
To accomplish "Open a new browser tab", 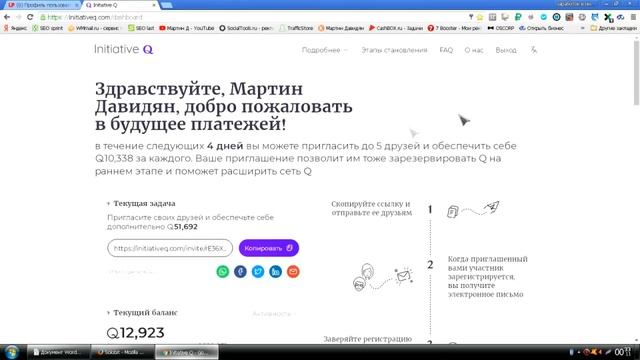I will (x=167, y=5).
